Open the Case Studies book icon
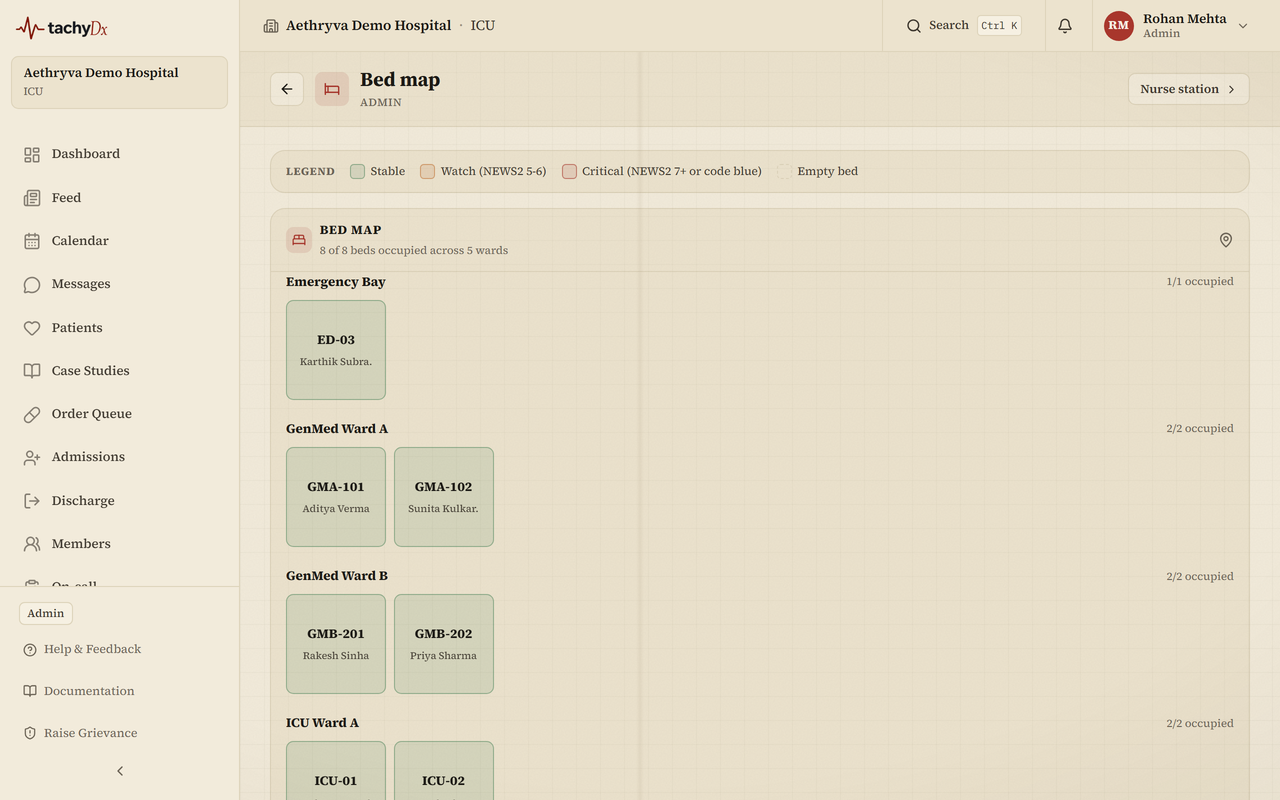1280x800 pixels. click(x=32, y=371)
